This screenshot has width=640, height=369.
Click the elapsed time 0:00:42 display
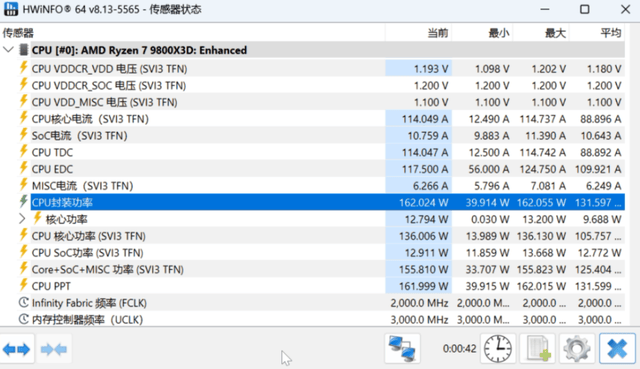tap(460, 349)
